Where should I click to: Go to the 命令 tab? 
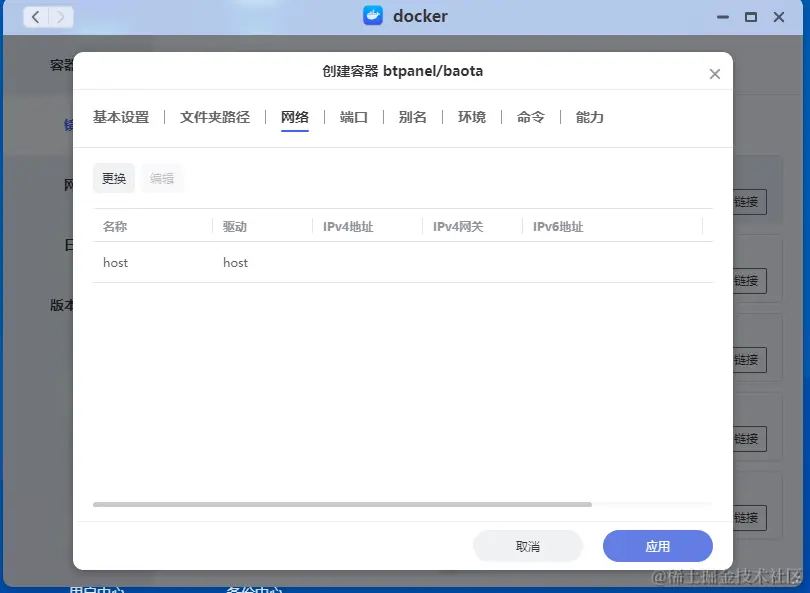click(531, 117)
